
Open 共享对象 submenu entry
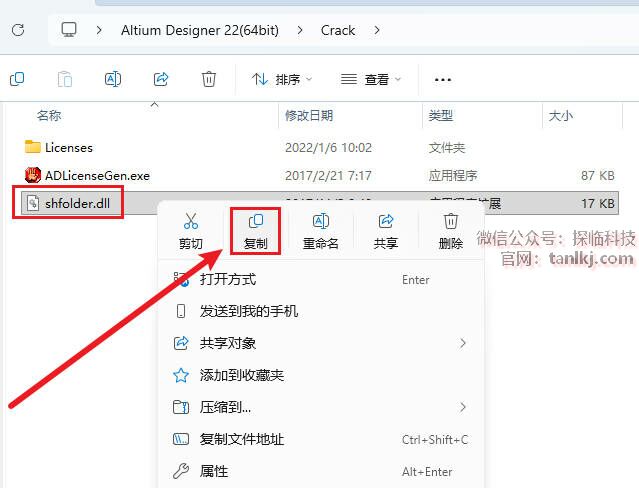tap(320, 343)
